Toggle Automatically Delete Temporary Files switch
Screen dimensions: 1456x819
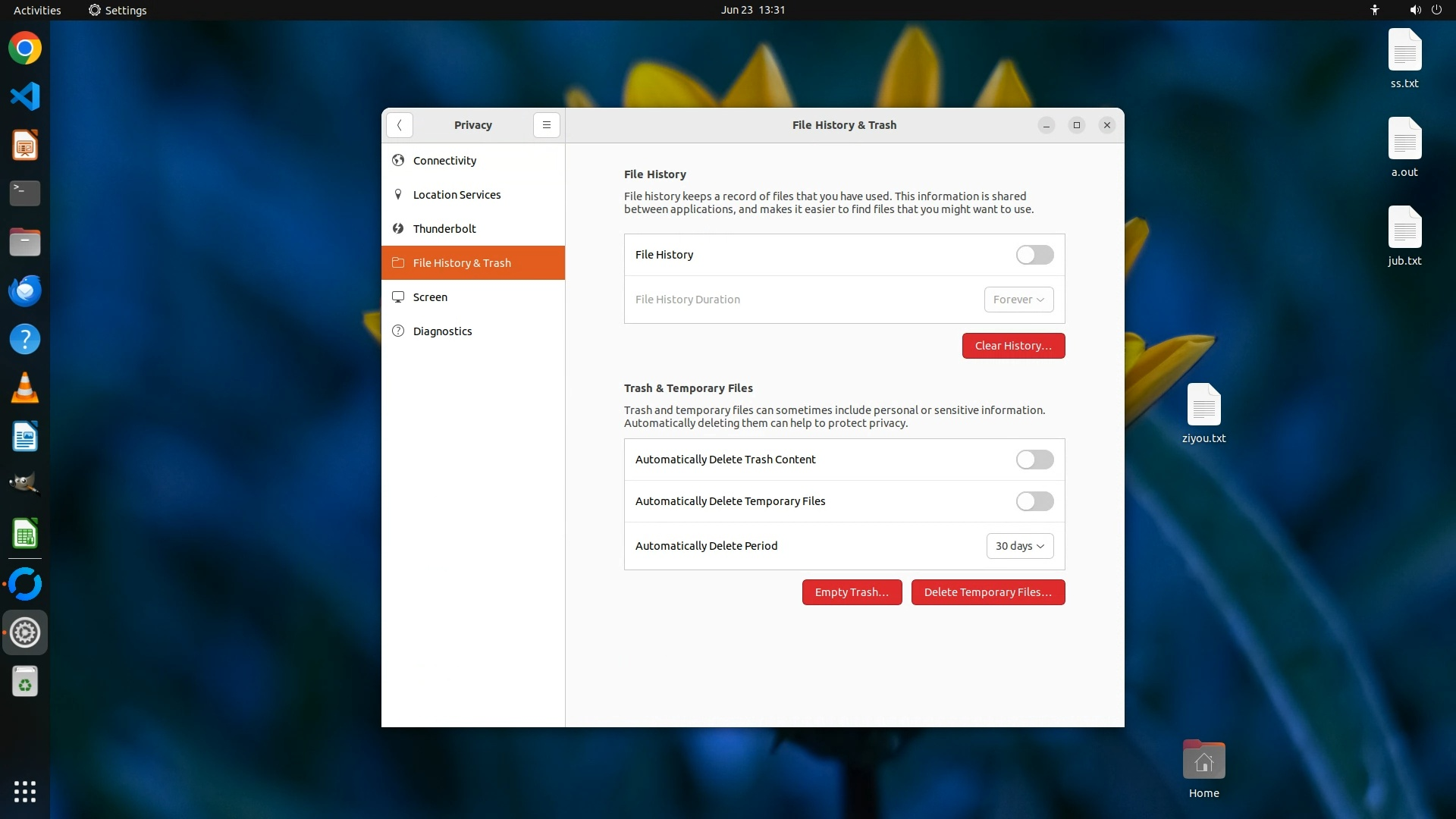(x=1034, y=501)
